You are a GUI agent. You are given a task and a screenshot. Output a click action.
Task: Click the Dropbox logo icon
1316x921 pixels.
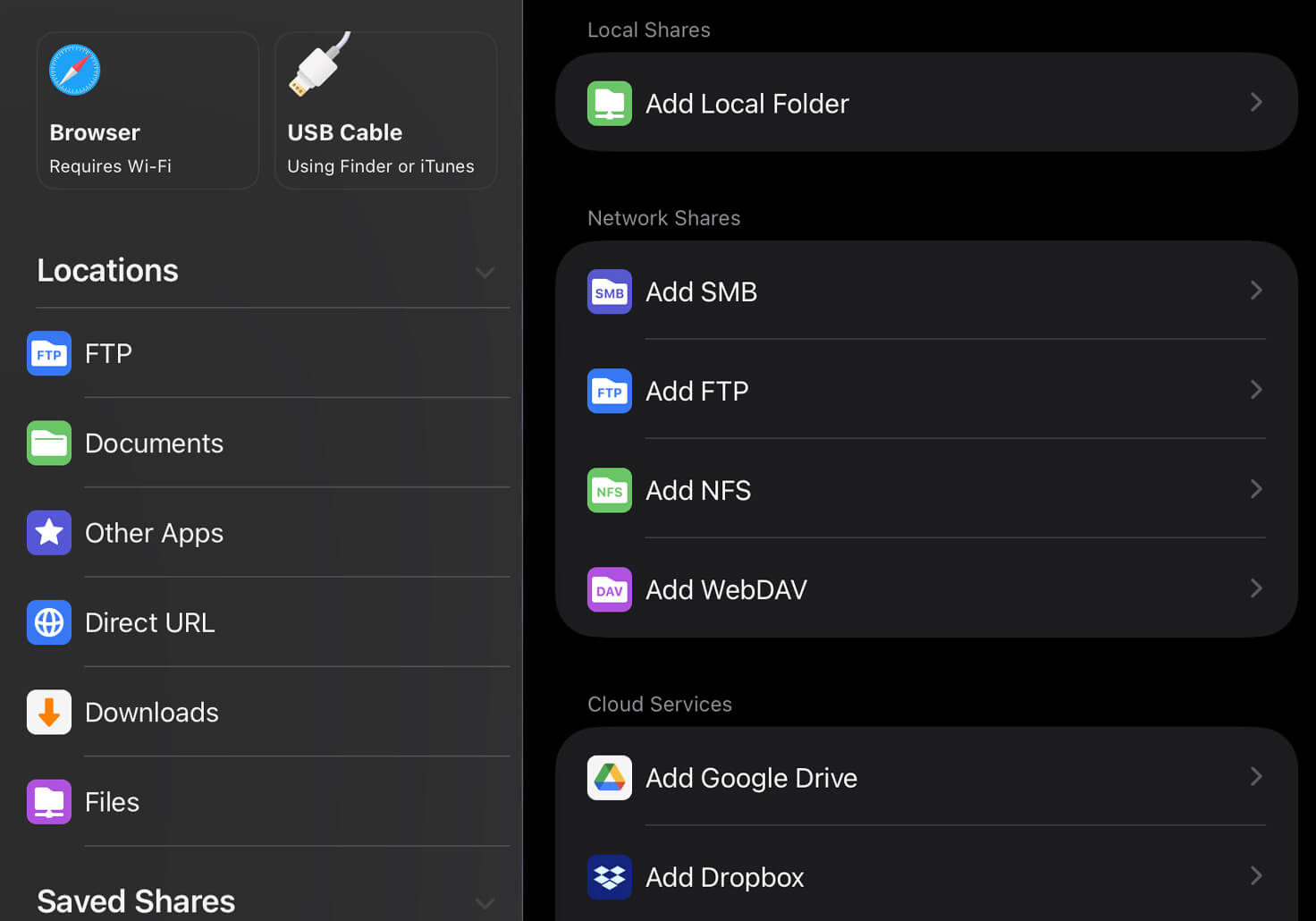tap(610, 877)
